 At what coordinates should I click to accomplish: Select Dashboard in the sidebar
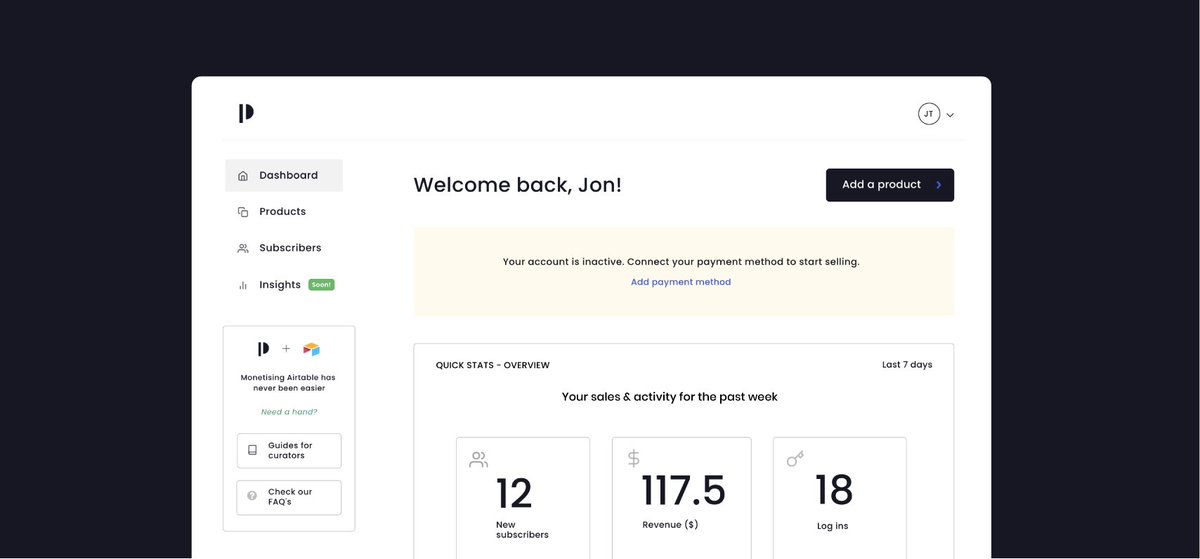284,175
